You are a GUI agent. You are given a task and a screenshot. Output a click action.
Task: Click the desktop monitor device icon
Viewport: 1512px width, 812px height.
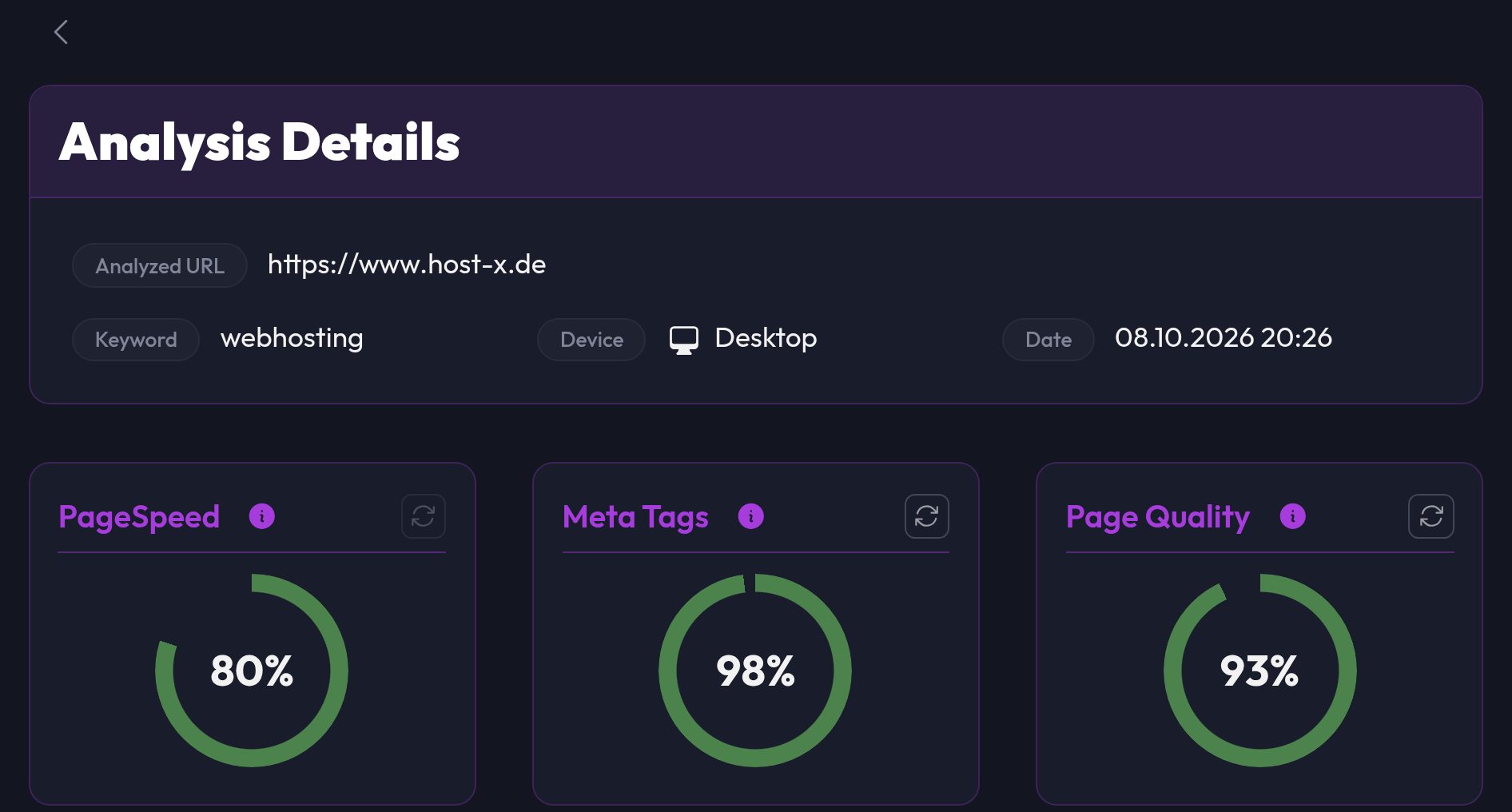pyautogui.click(x=684, y=340)
